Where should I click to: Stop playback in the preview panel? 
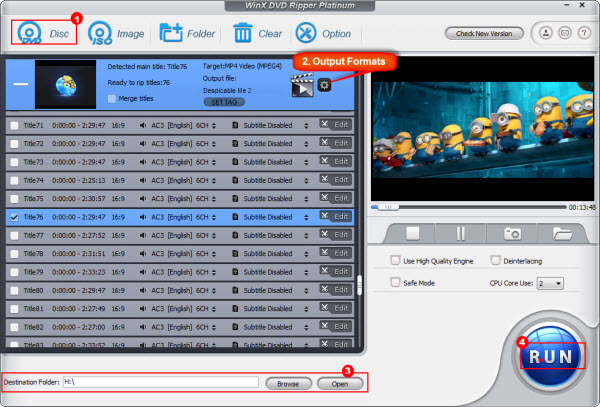click(x=412, y=233)
